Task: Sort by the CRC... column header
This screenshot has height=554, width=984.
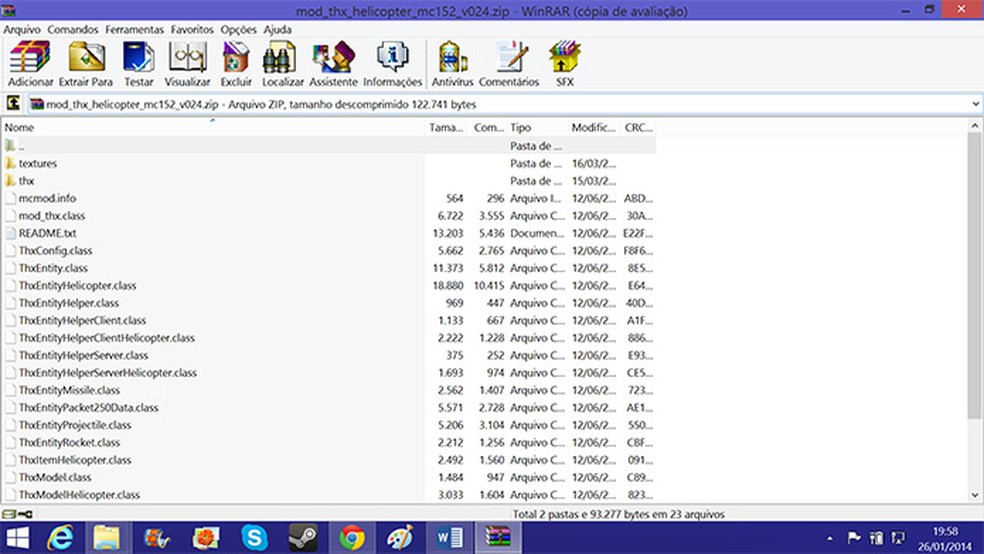Action: (638, 127)
